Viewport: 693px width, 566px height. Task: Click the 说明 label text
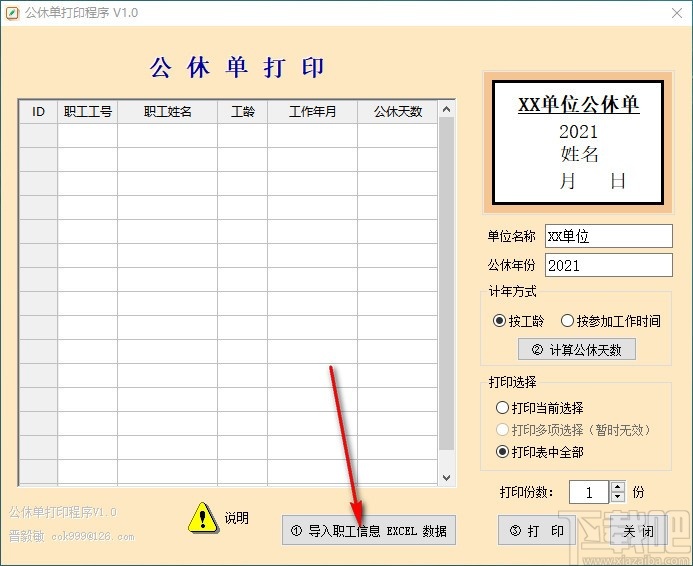pyautogui.click(x=236, y=518)
